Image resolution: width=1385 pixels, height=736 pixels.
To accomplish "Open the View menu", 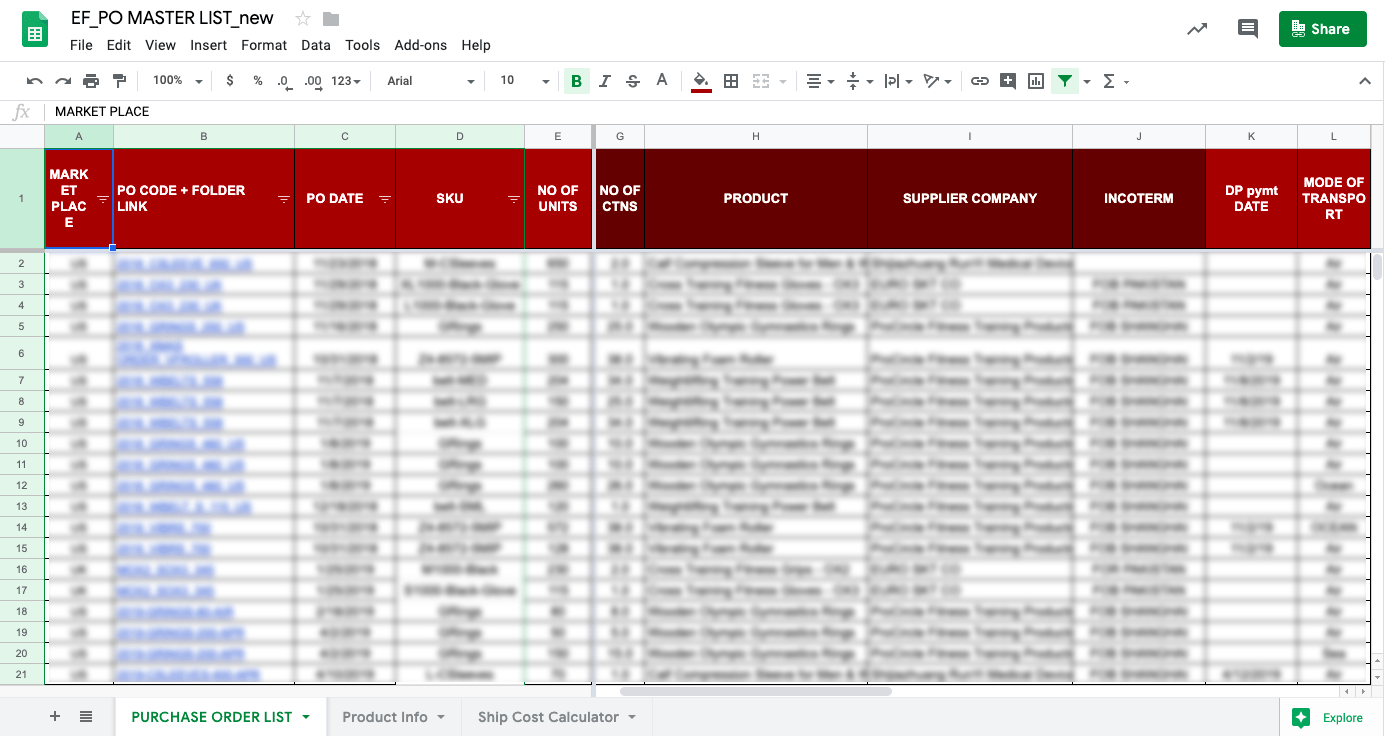I will pyautogui.click(x=160, y=45).
